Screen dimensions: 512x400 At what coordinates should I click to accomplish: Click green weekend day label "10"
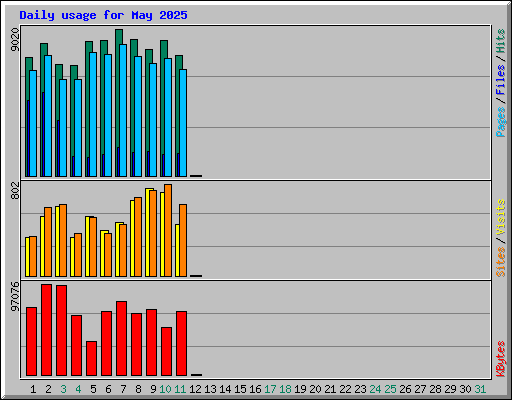pyautogui.click(x=165, y=389)
